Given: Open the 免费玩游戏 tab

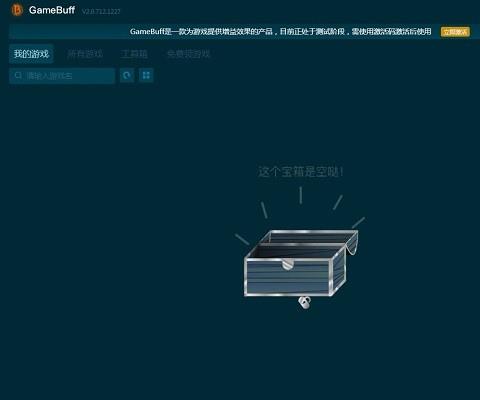Looking at the screenshot, I should 188,54.
